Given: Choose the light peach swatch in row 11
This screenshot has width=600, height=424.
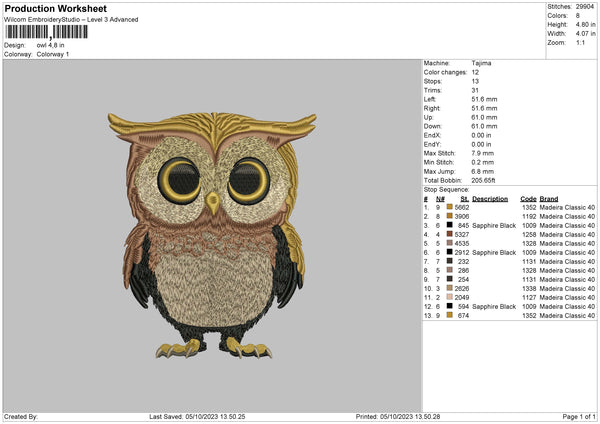Looking at the screenshot, I should (449, 297).
